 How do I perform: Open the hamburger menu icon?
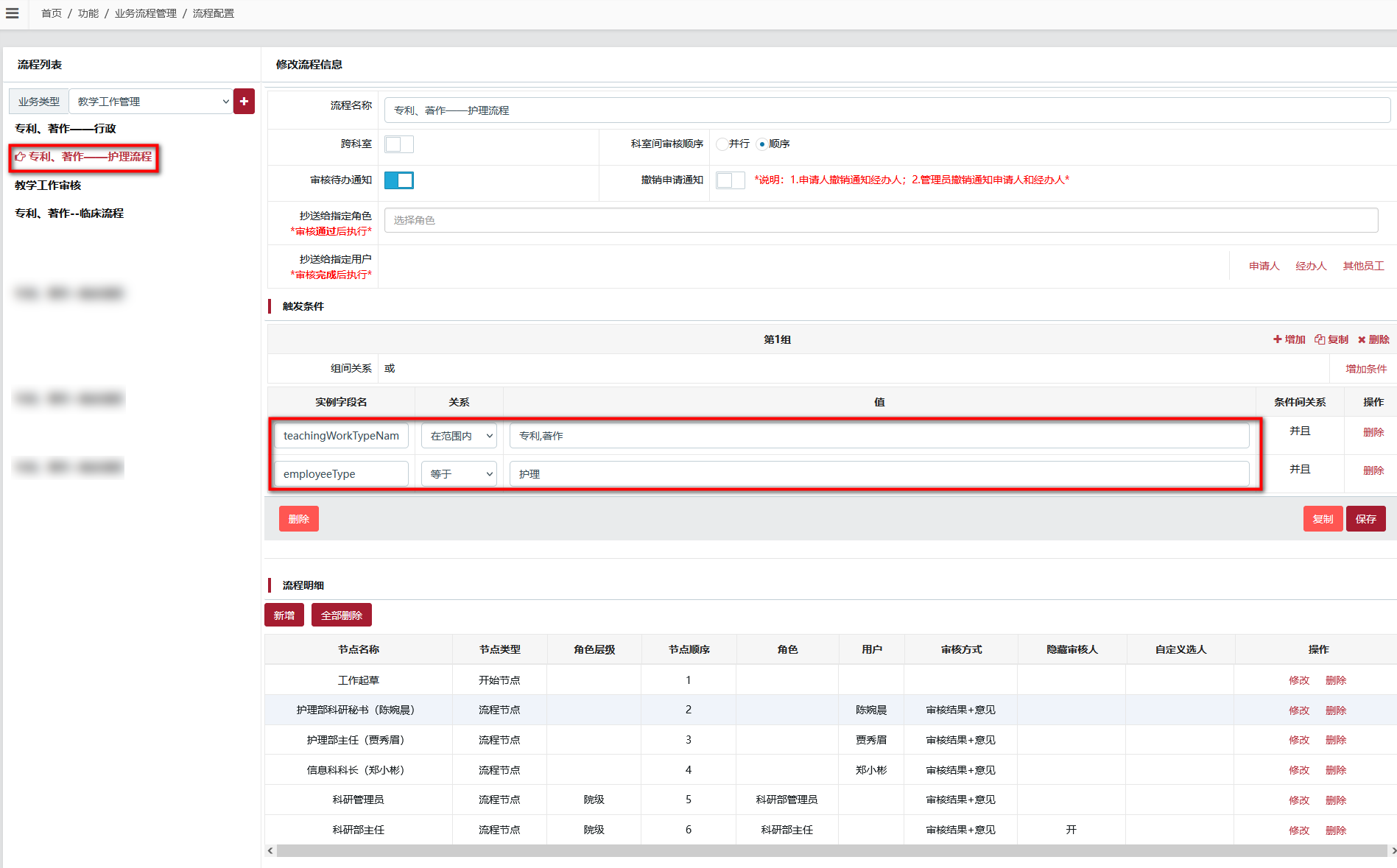(x=13, y=13)
